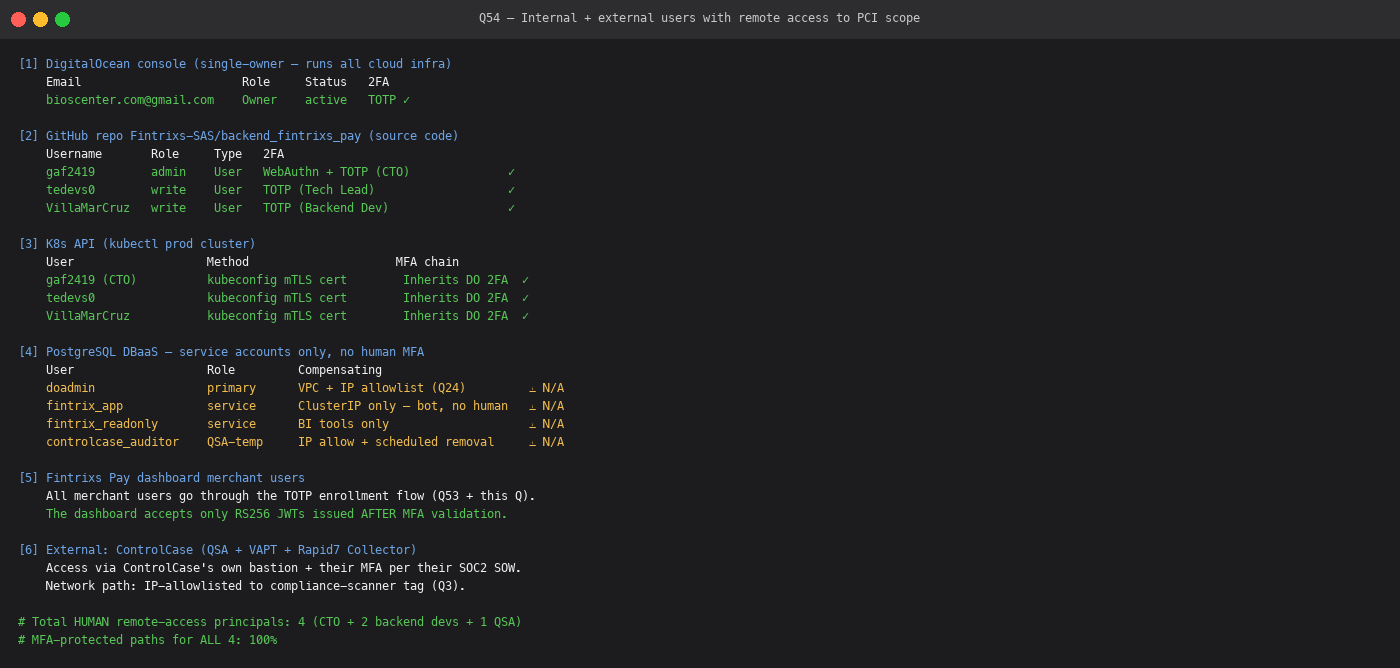Click the 'Owner' role value
Viewport: 1400px width, 668px height.
pos(259,100)
